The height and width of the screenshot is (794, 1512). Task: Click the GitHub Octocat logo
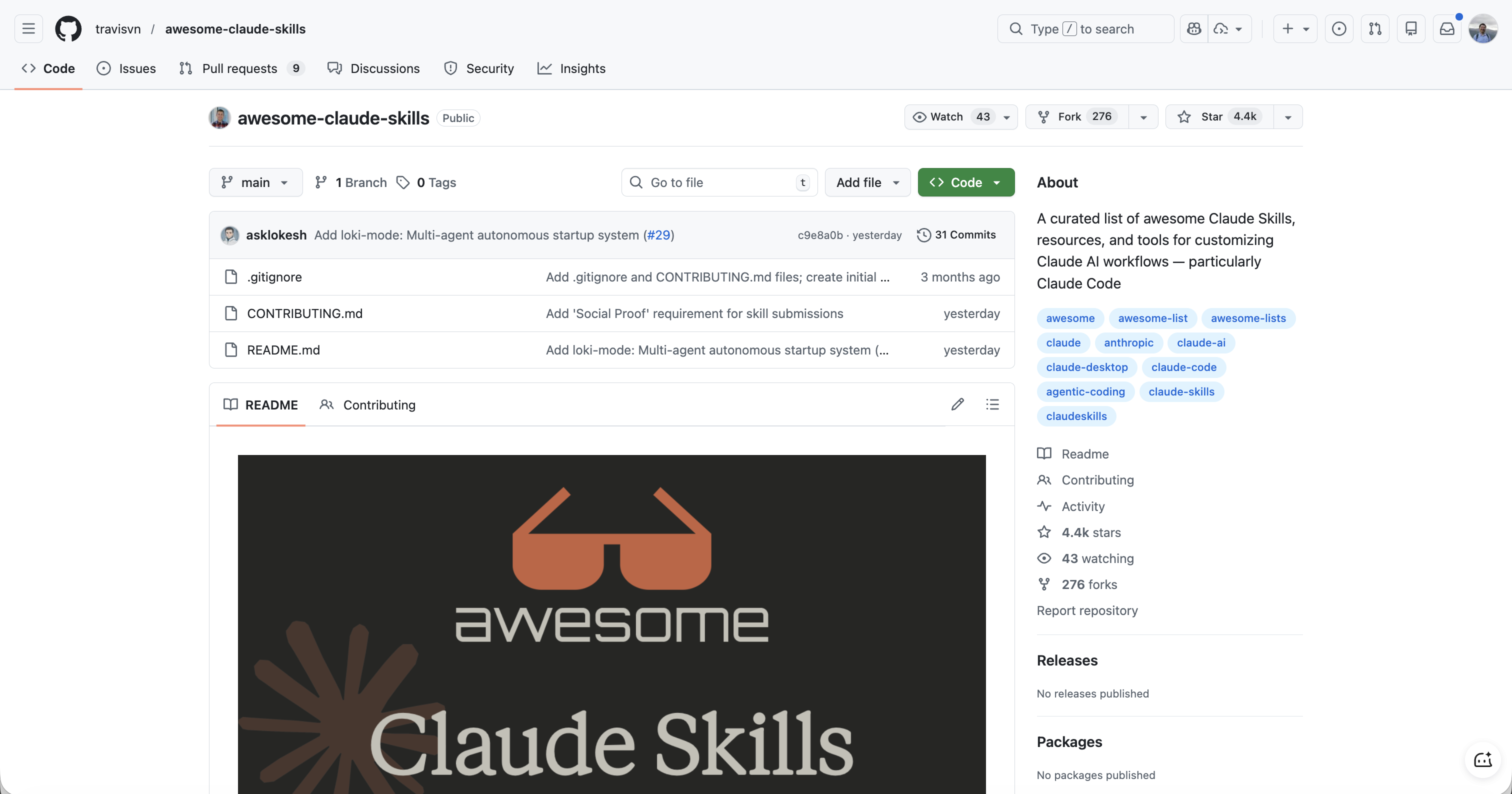(68, 29)
